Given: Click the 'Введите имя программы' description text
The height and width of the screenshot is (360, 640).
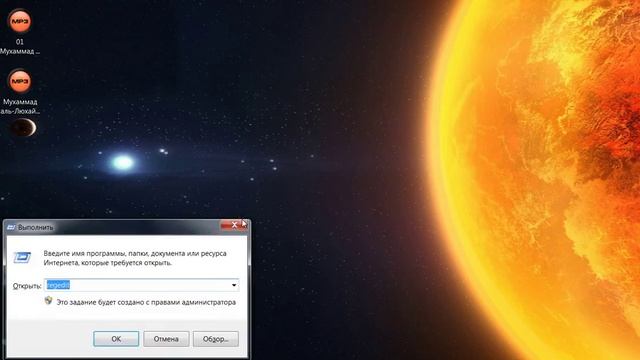Looking at the screenshot, I should coord(135,258).
